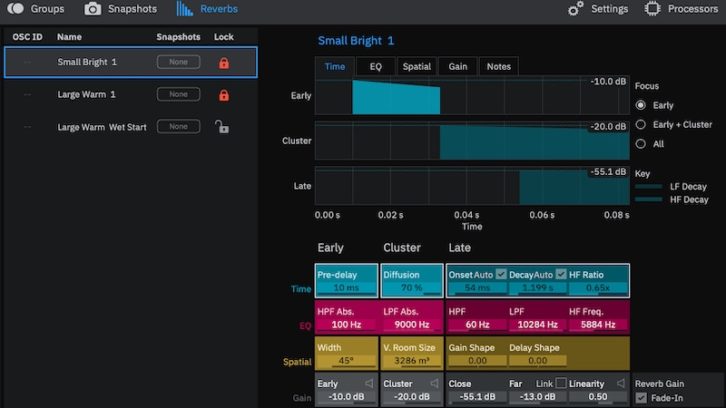Click Name column header

point(69,37)
